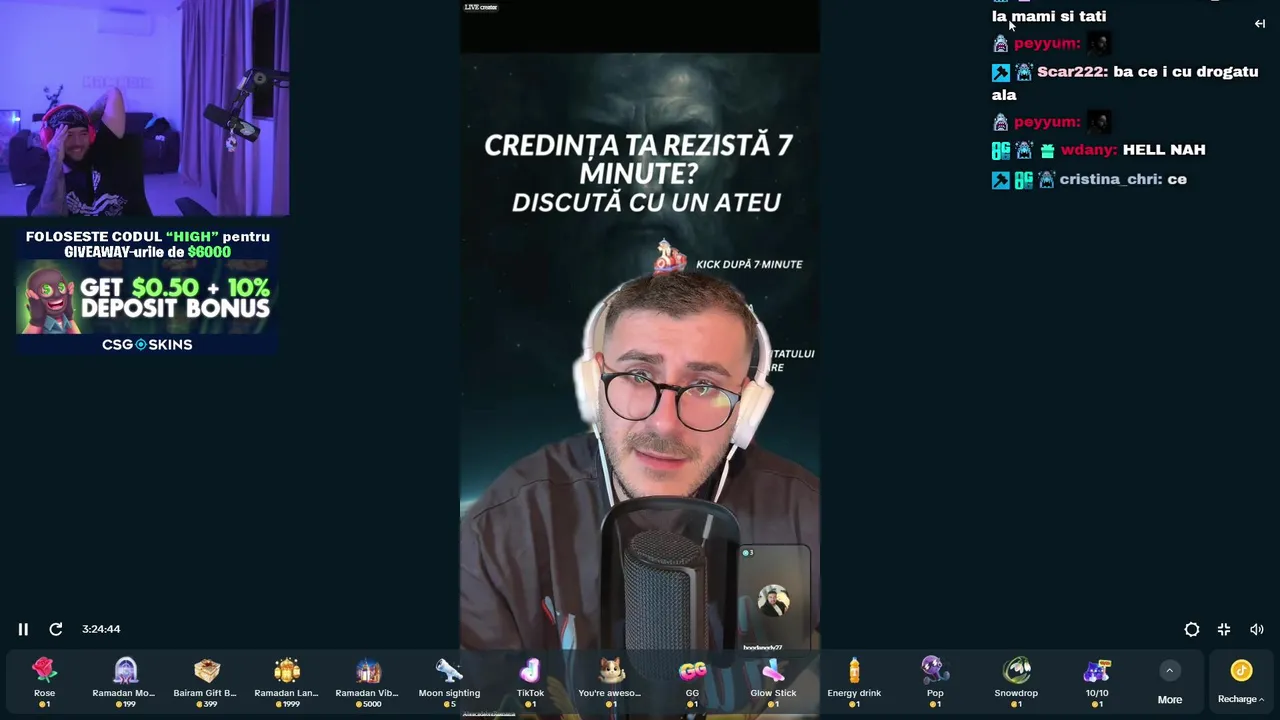Pause the stream playback
Viewport: 1280px width, 720px height.
click(x=23, y=629)
